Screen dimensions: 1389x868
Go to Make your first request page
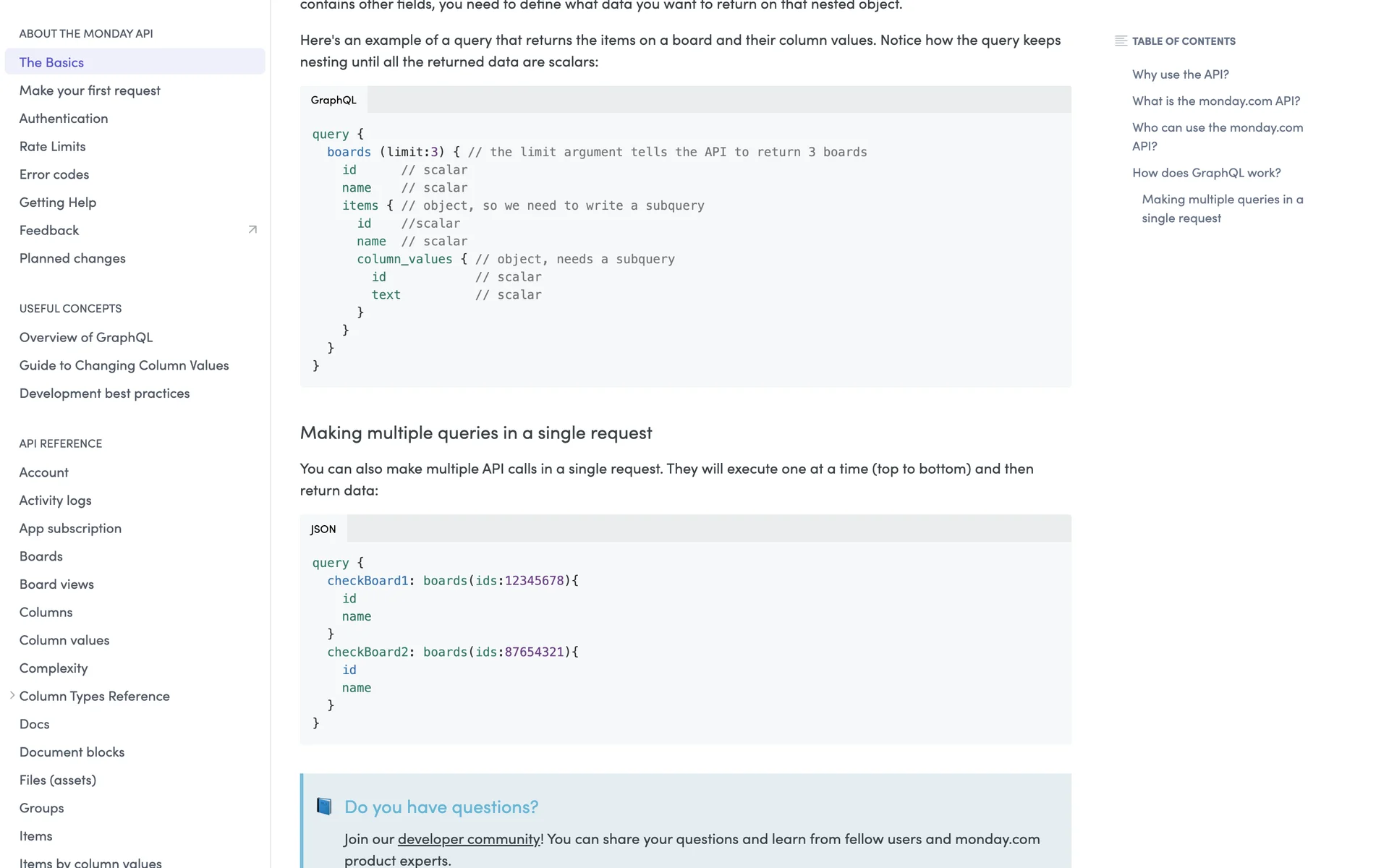click(90, 90)
